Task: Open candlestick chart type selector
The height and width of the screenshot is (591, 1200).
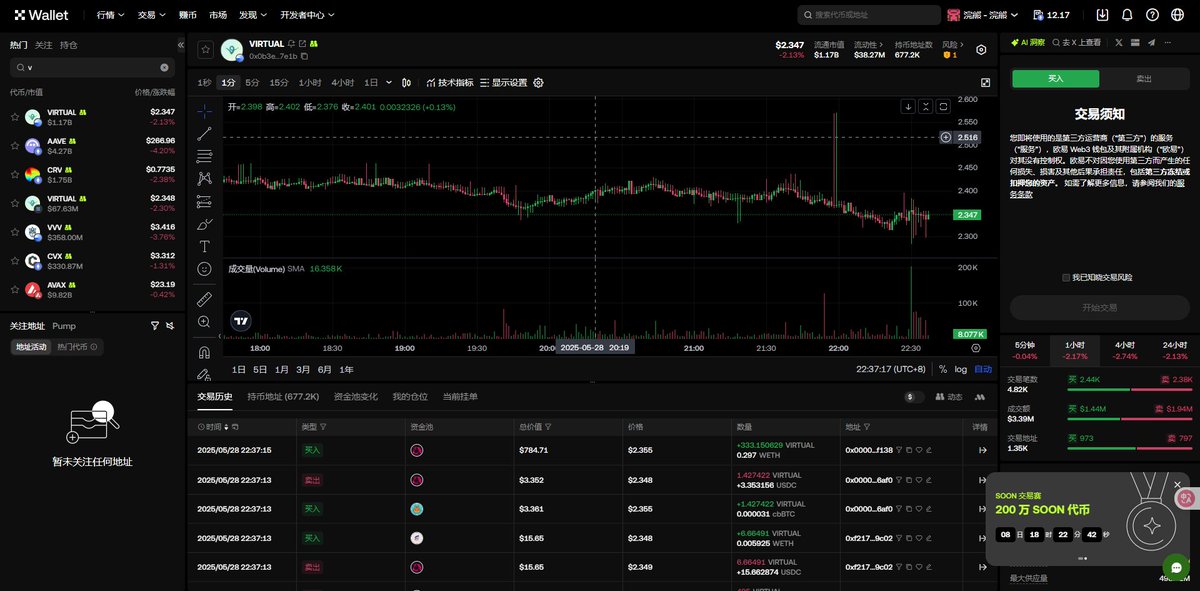Action: coord(406,83)
